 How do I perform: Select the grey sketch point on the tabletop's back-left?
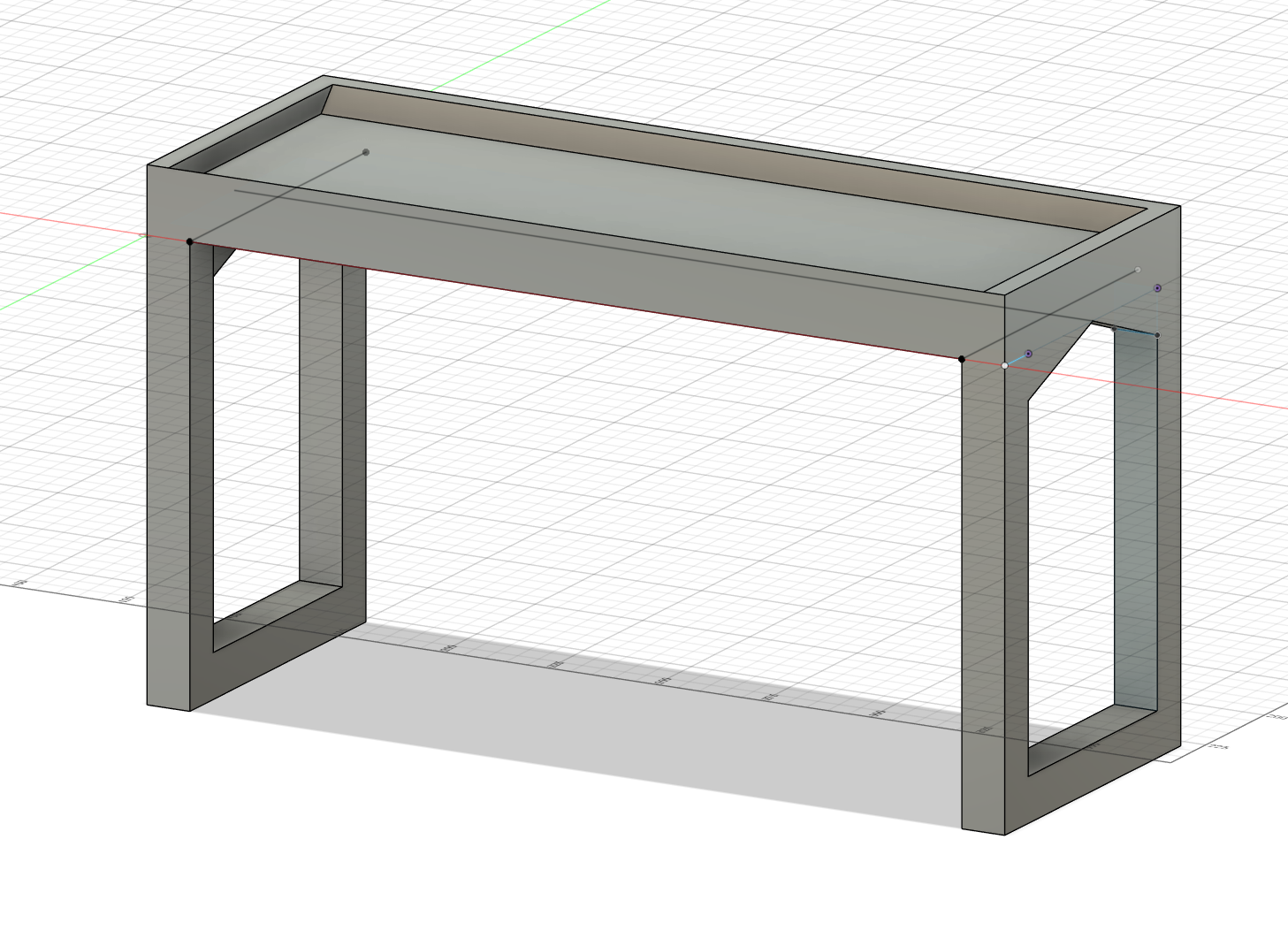pos(366,152)
